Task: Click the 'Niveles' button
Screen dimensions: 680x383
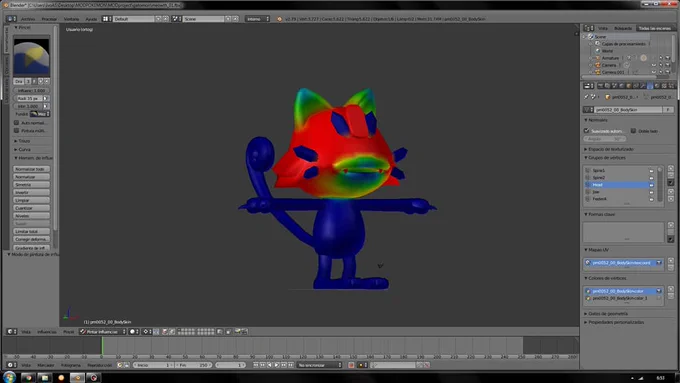Action: pos(31,216)
